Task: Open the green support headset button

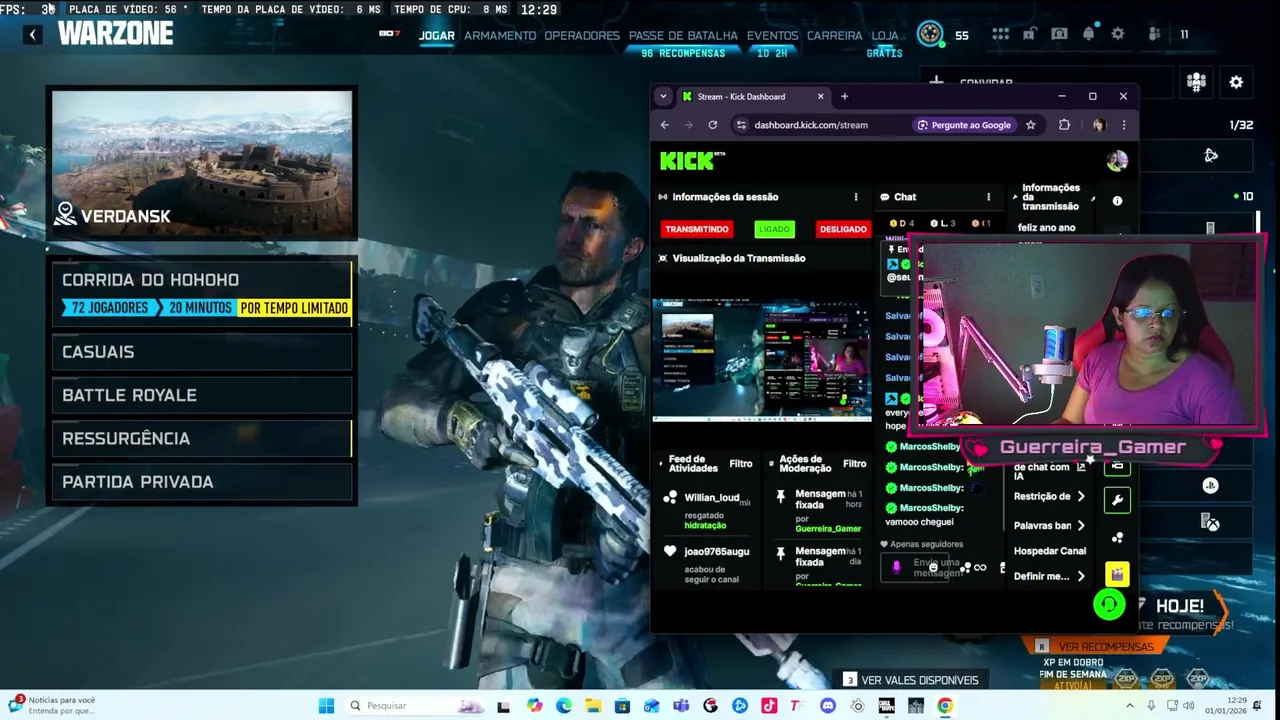Action: (1109, 604)
